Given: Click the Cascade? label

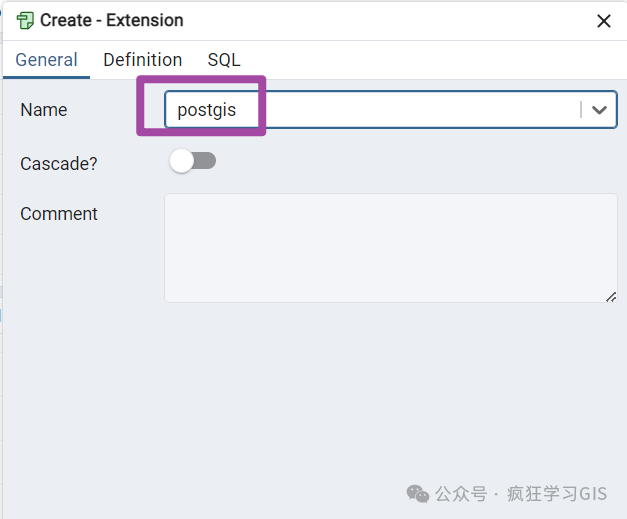Looking at the screenshot, I should (x=59, y=163).
